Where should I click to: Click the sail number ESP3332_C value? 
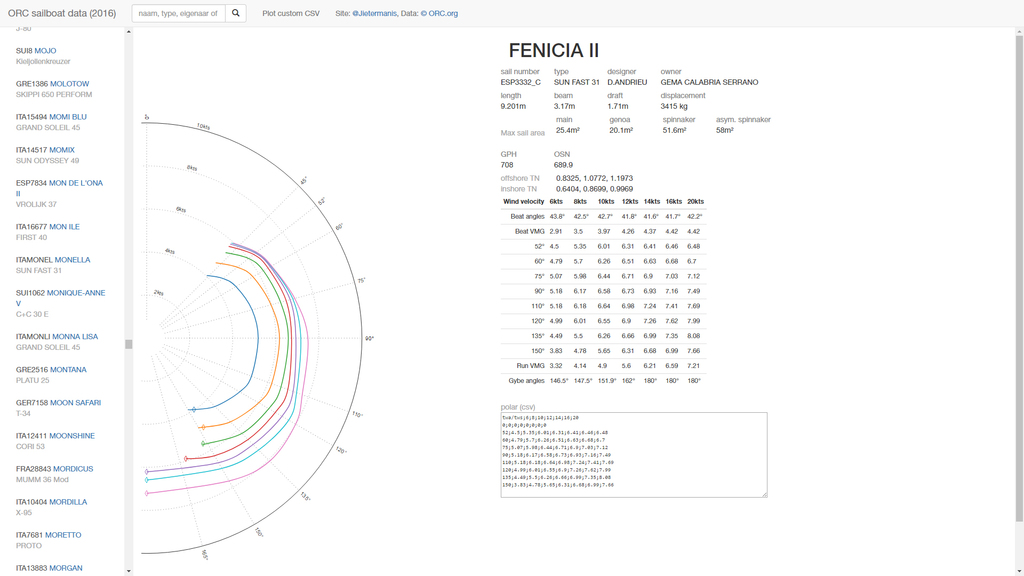tap(520, 82)
